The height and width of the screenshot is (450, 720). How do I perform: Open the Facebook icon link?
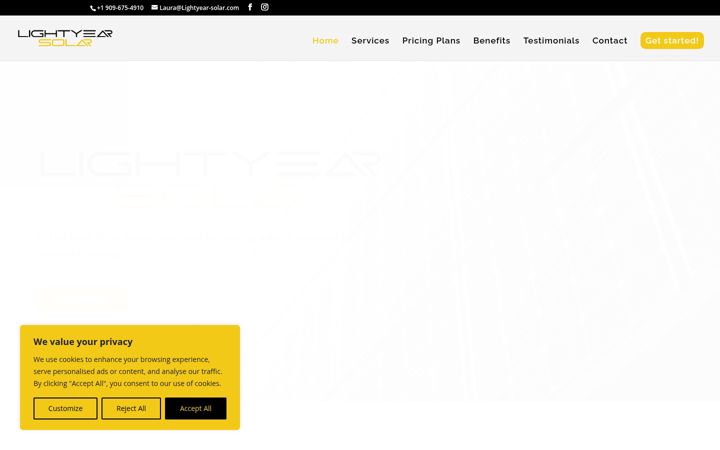point(250,7)
